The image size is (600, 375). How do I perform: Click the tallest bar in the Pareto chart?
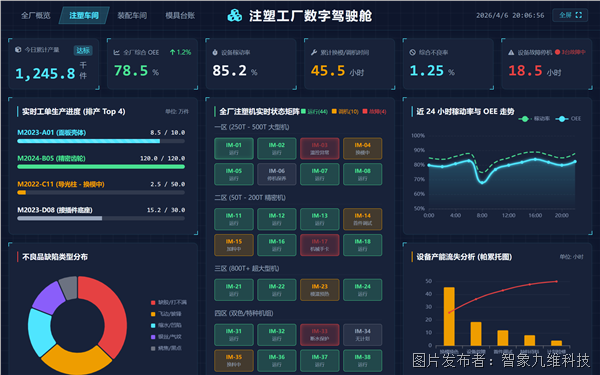click(449, 316)
